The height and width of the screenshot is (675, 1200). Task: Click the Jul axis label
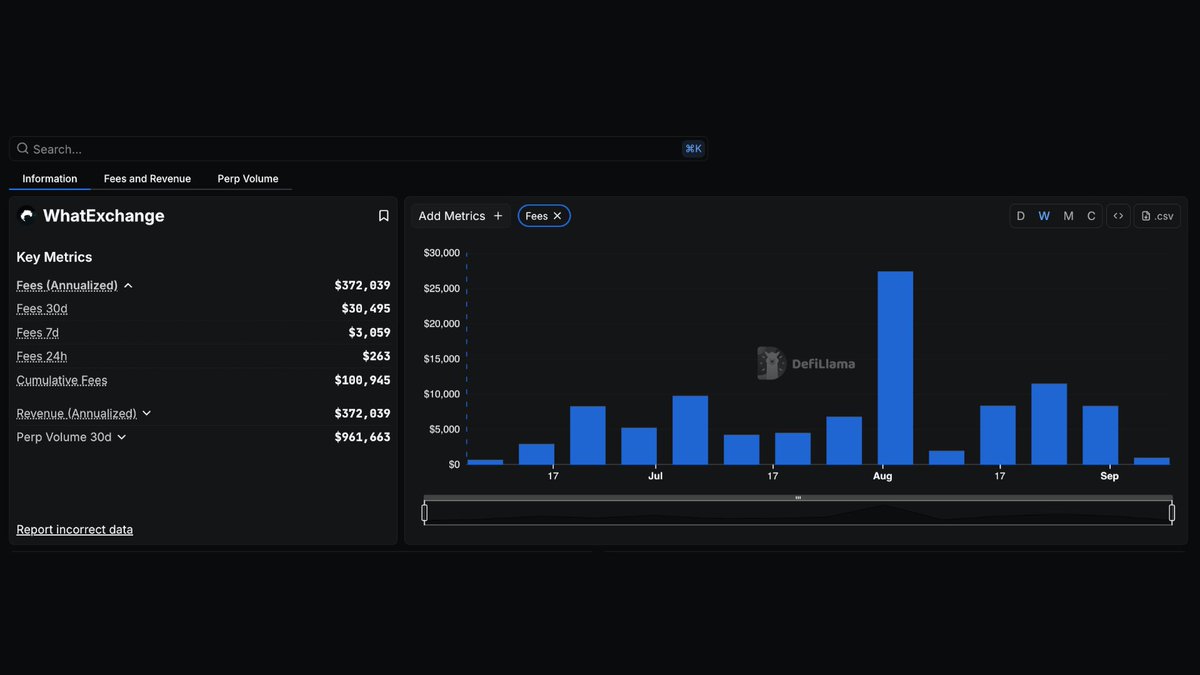click(x=655, y=476)
